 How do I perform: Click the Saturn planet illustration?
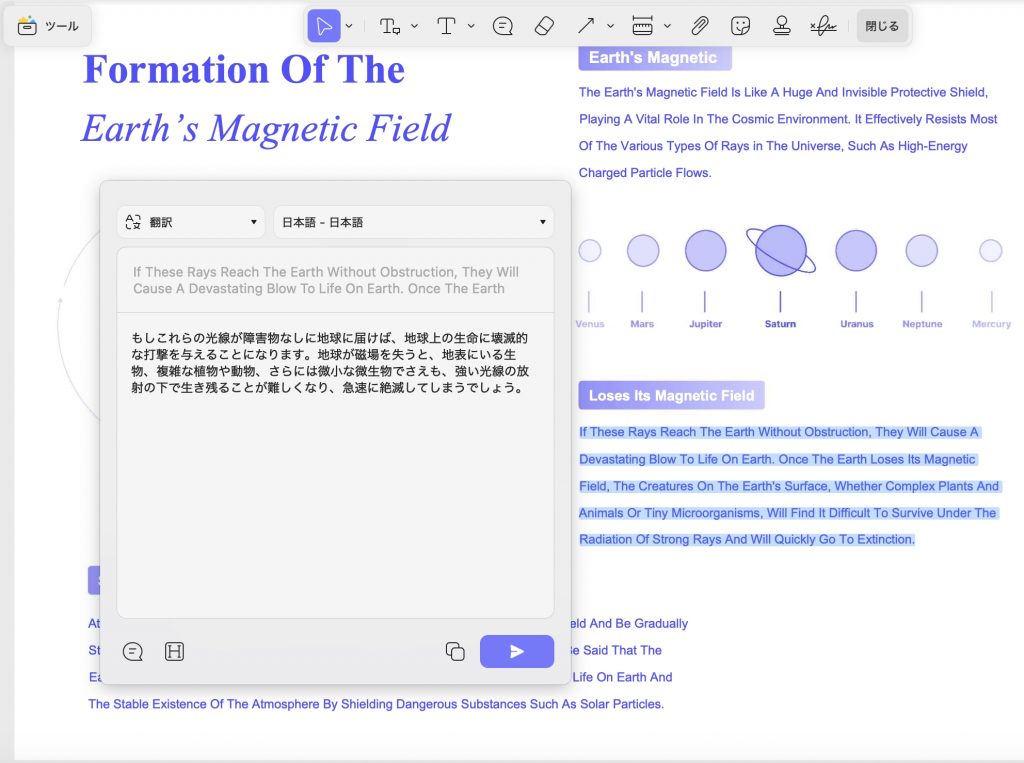tap(780, 250)
